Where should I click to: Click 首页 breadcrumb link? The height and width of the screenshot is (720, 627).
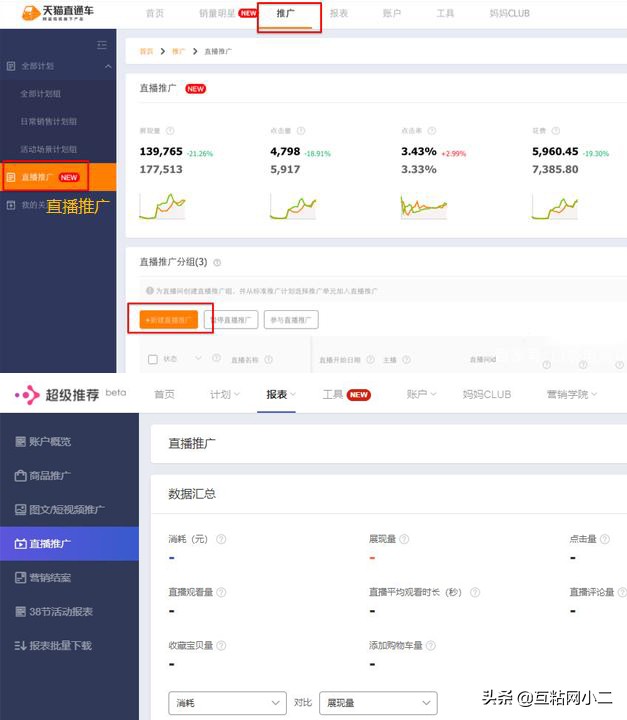146,51
